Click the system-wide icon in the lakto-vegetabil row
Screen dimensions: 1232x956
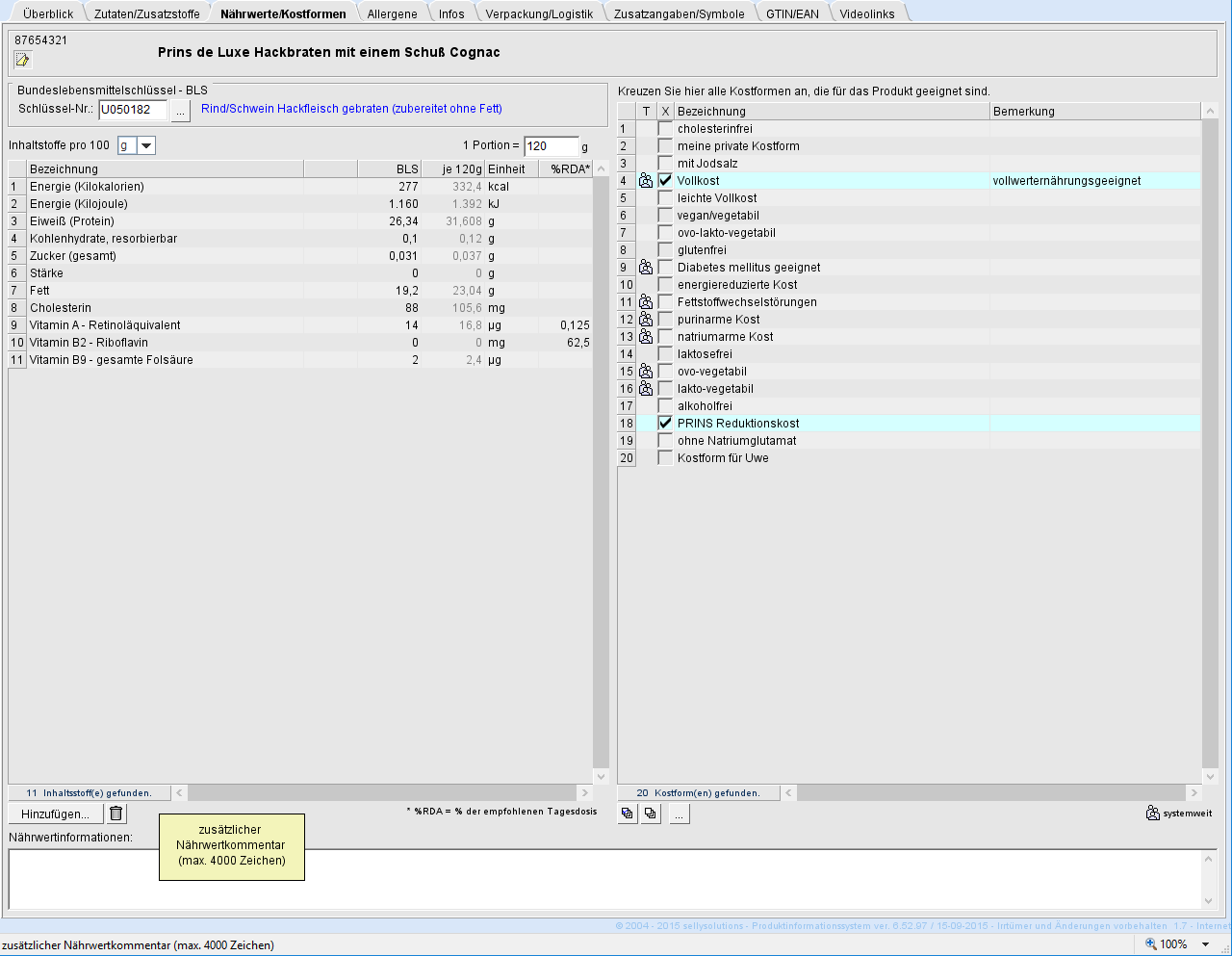coord(646,389)
